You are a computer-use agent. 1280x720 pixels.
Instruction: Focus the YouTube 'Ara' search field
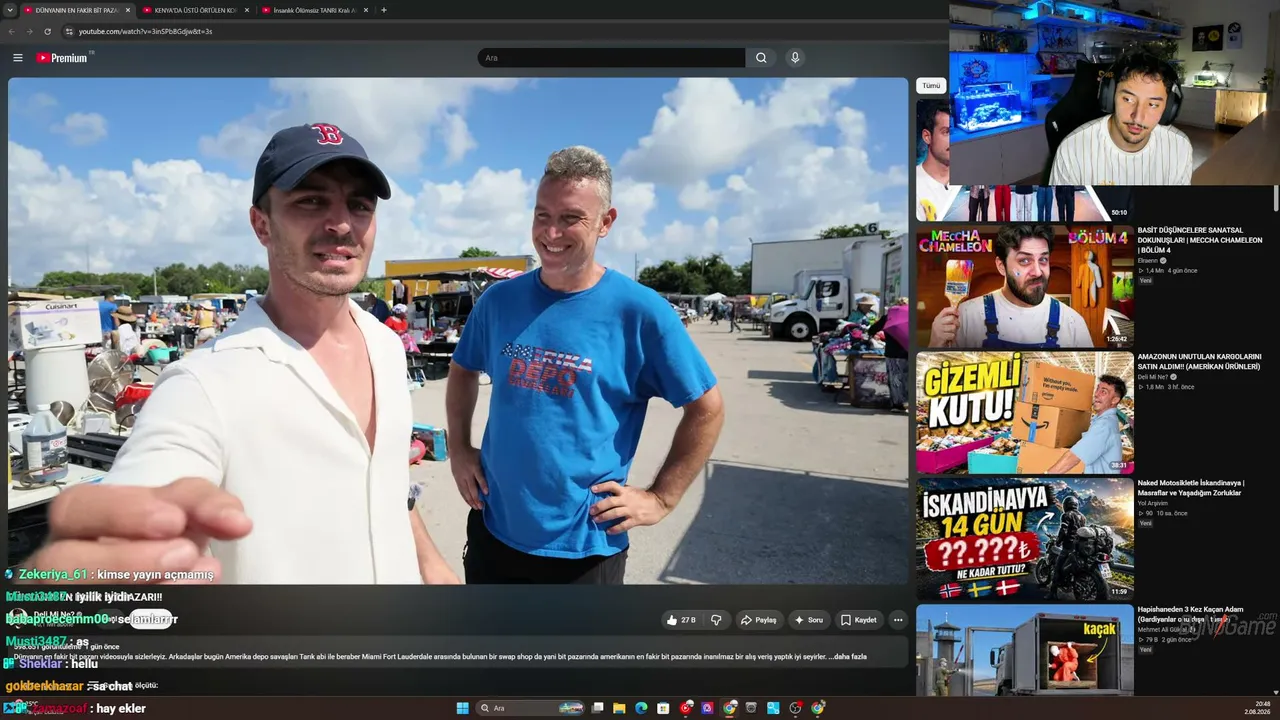coord(611,58)
